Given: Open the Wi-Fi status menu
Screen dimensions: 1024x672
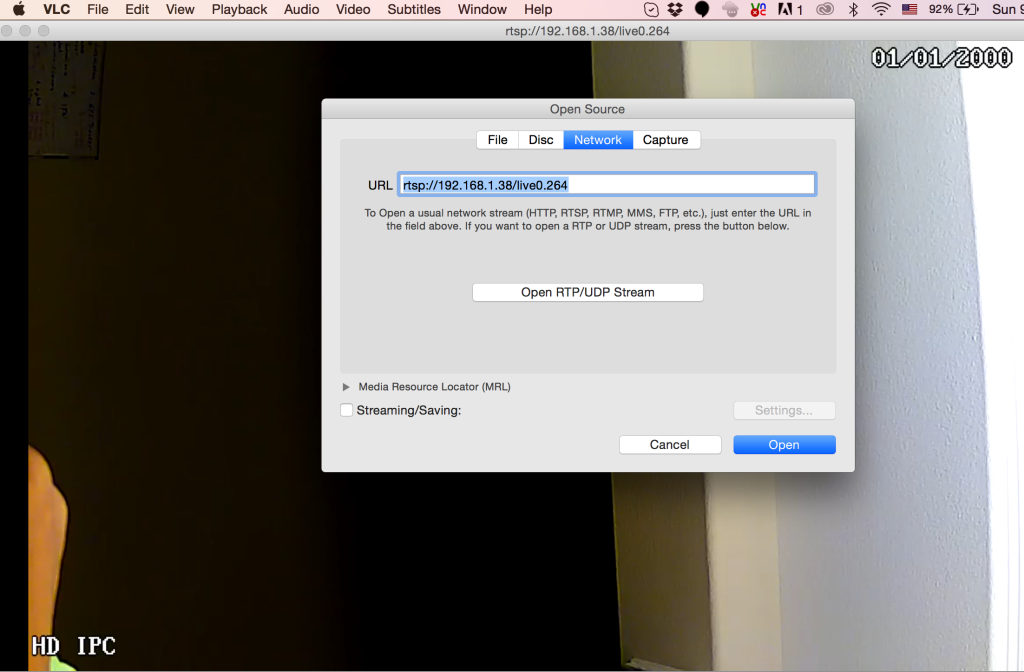Looking at the screenshot, I should tap(881, 9).
